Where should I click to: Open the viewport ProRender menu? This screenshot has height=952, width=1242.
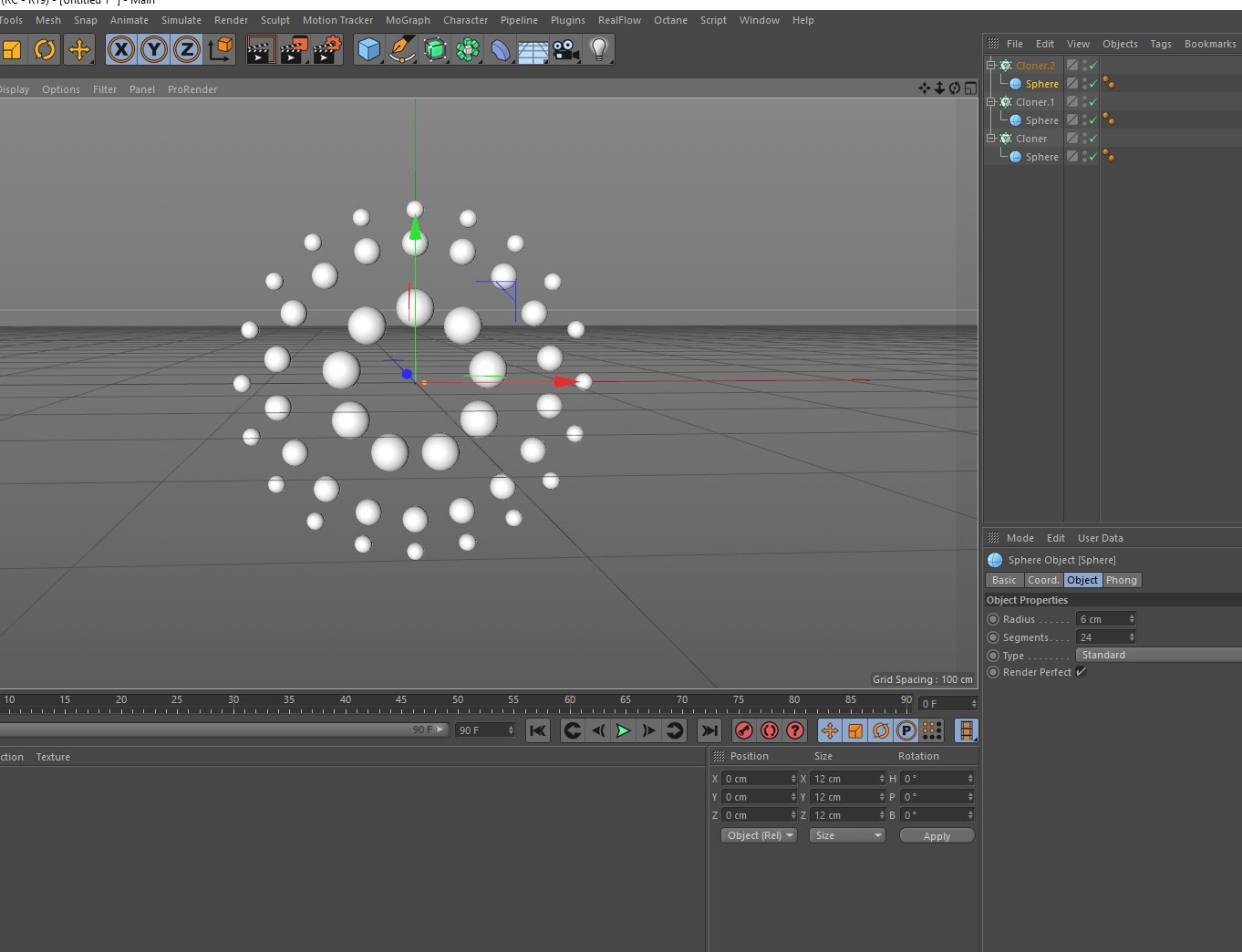192,89
